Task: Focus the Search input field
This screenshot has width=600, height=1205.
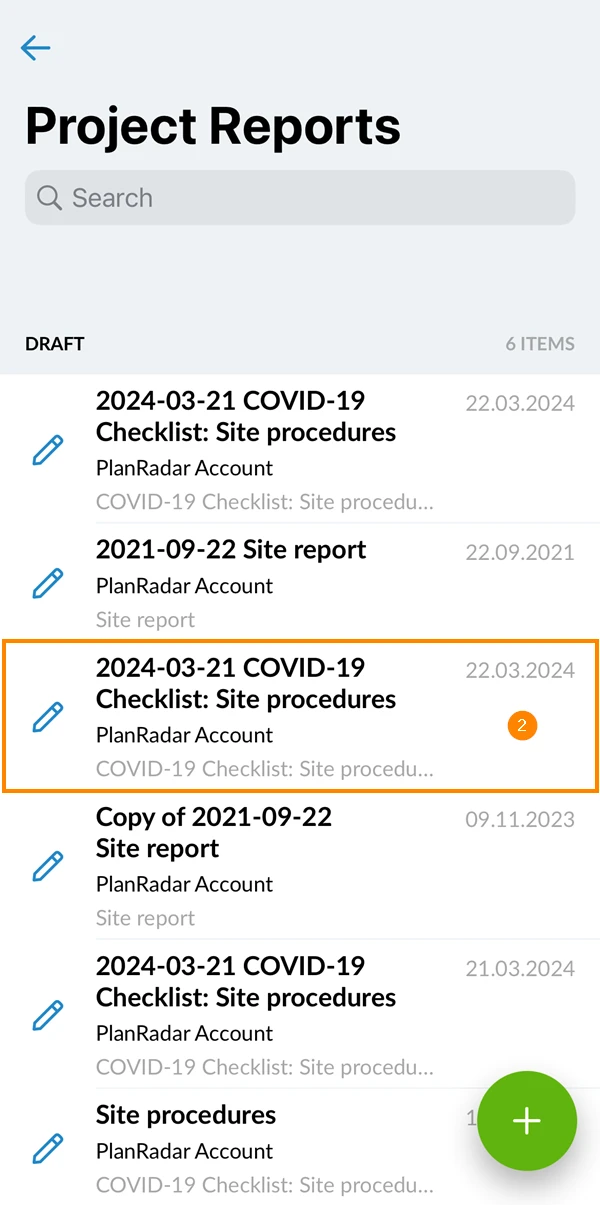Action: pos(300,197)
